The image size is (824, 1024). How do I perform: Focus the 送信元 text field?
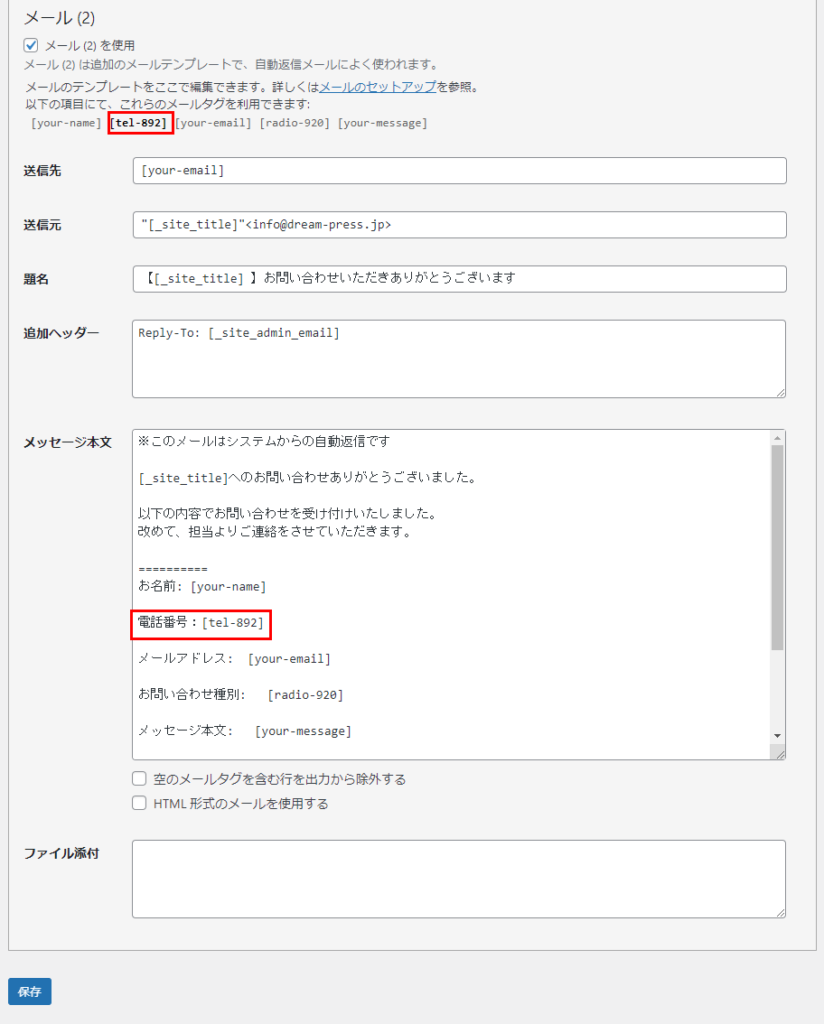pyautogui.click(x=458, y=225)
